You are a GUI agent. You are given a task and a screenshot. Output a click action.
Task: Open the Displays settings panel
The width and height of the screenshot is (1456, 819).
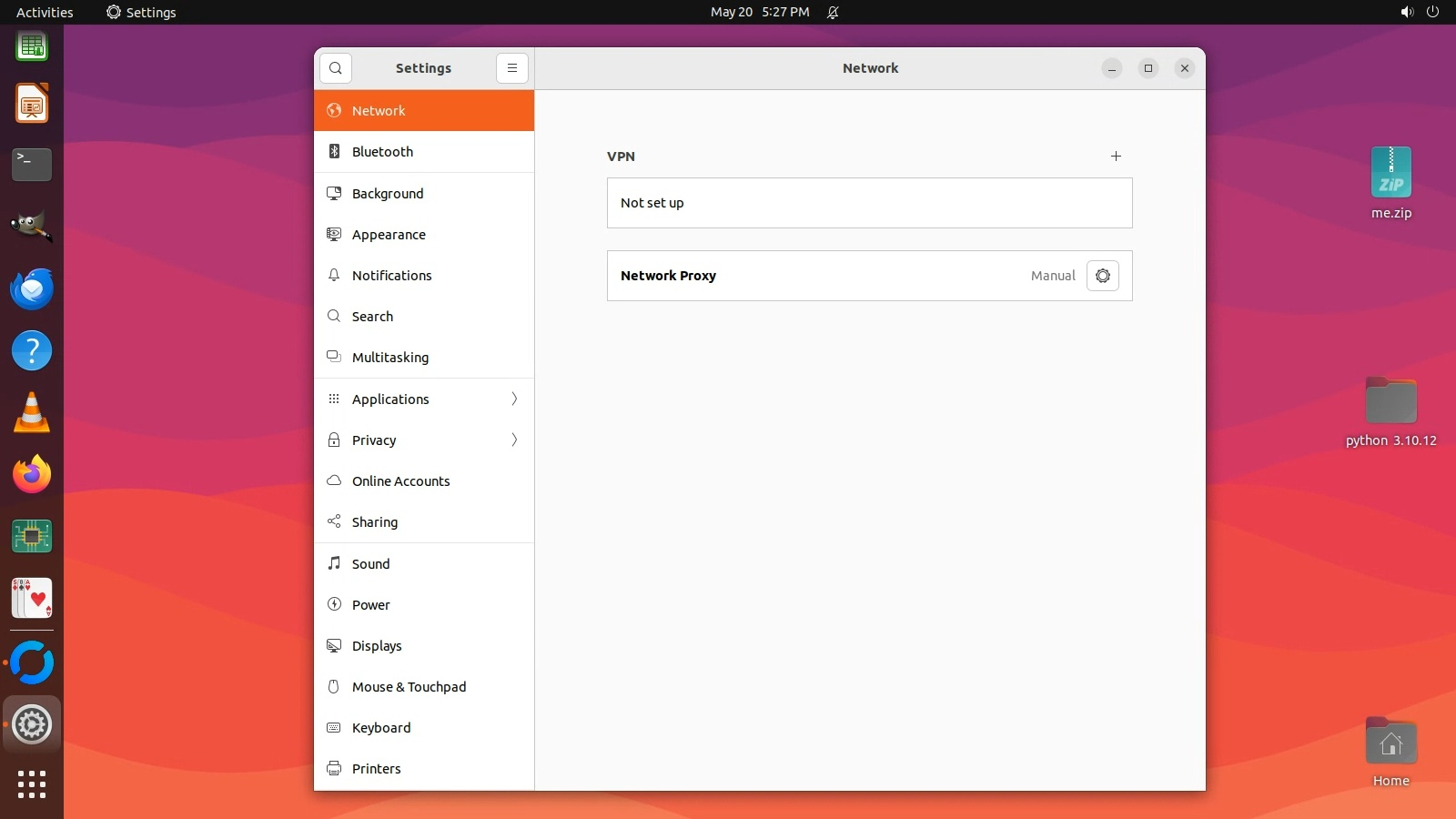[x=424, y=646]
